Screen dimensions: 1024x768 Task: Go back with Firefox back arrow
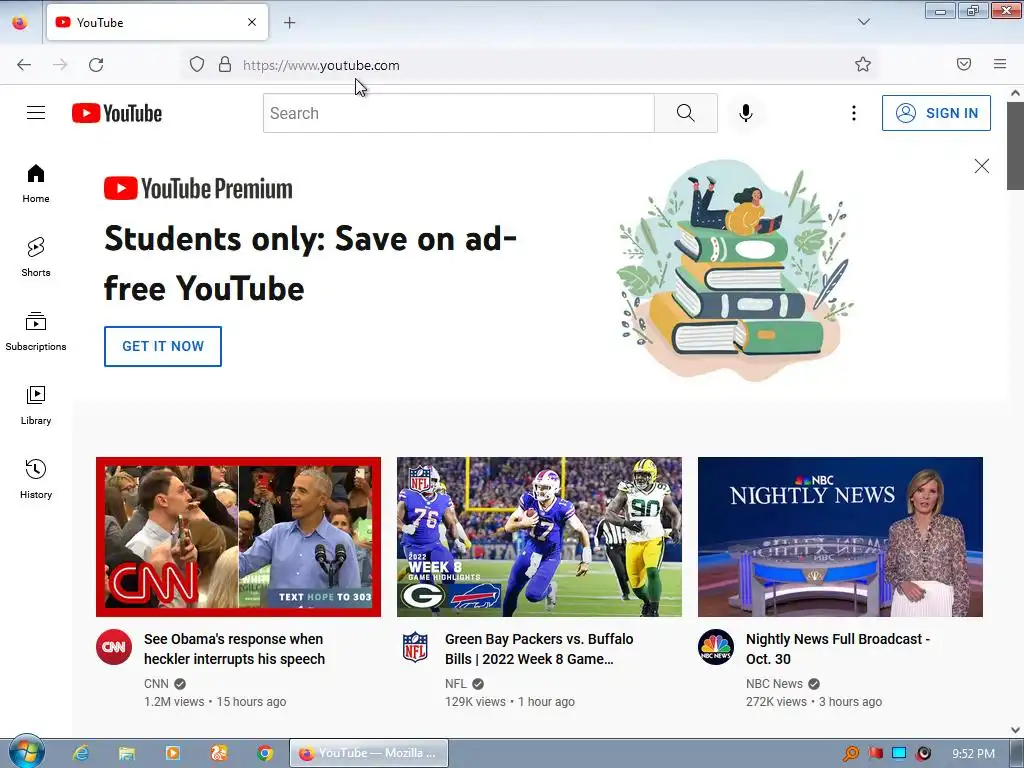[x=24, y=65]
